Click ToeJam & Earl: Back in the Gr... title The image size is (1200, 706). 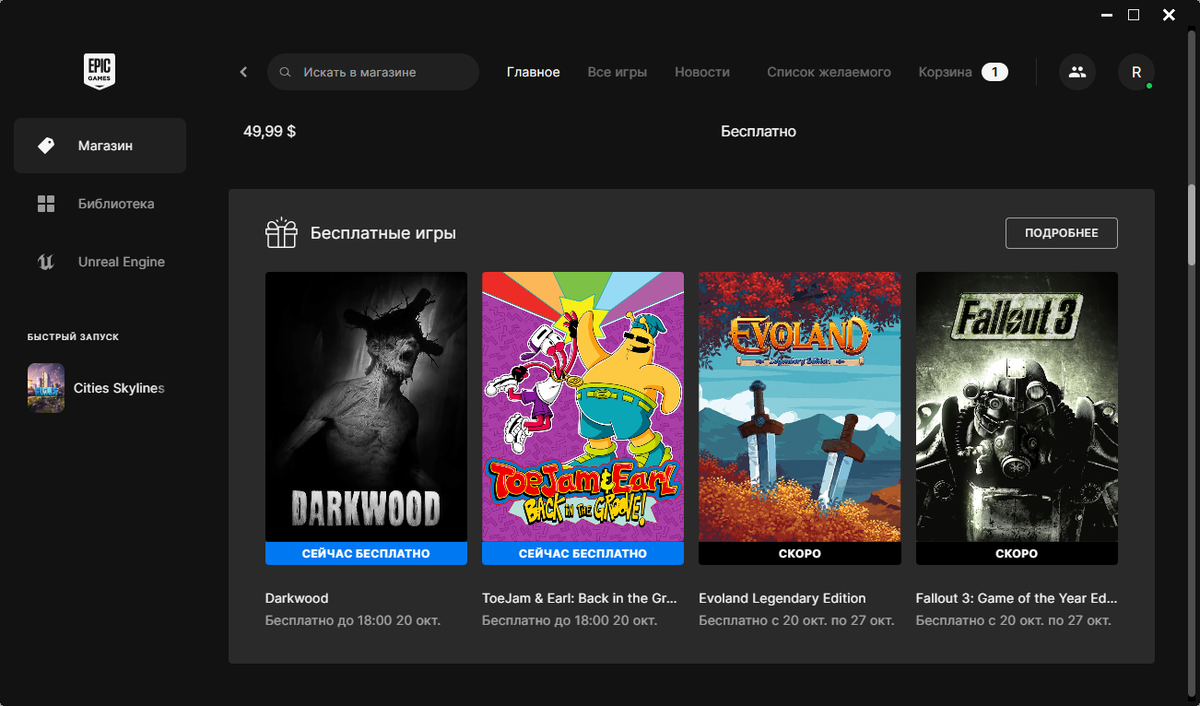tap(580, 598)
